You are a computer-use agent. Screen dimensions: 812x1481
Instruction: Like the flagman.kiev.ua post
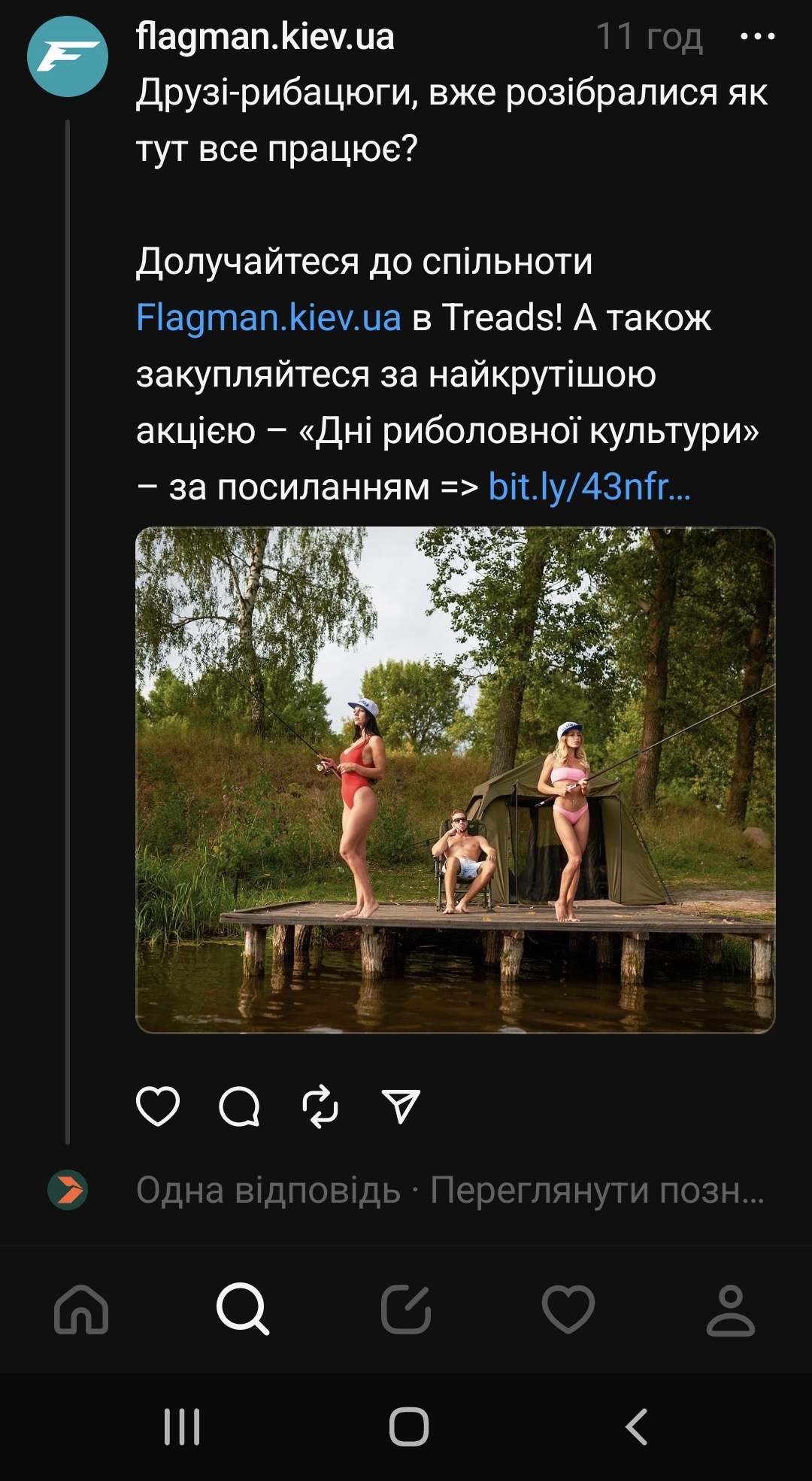click(x=158, y=1106)
